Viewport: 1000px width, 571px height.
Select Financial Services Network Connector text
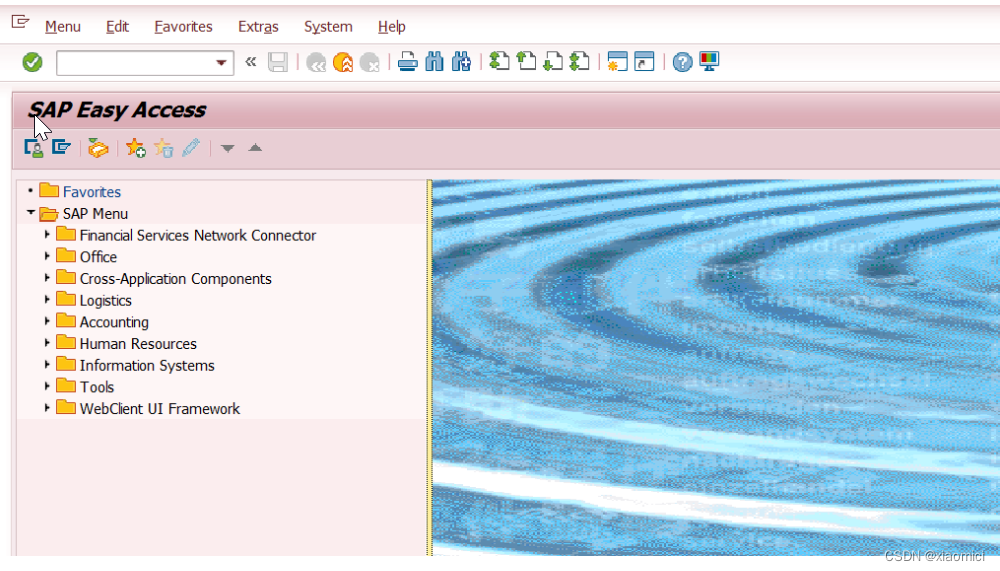tap(198, 235)
